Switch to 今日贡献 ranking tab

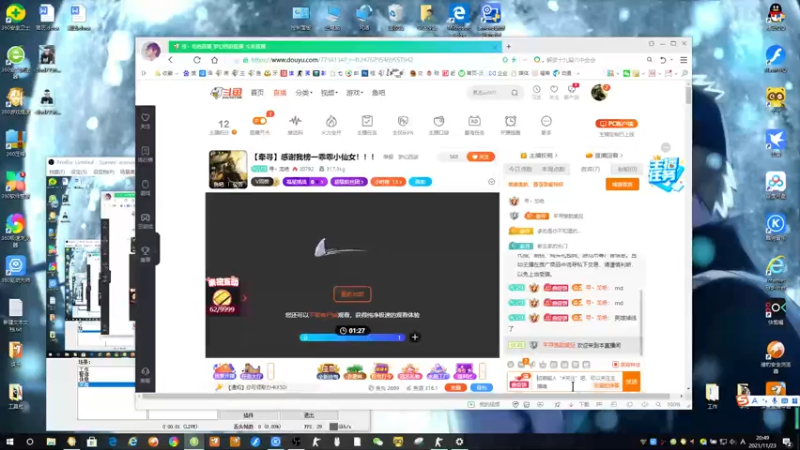click(520, 169)
